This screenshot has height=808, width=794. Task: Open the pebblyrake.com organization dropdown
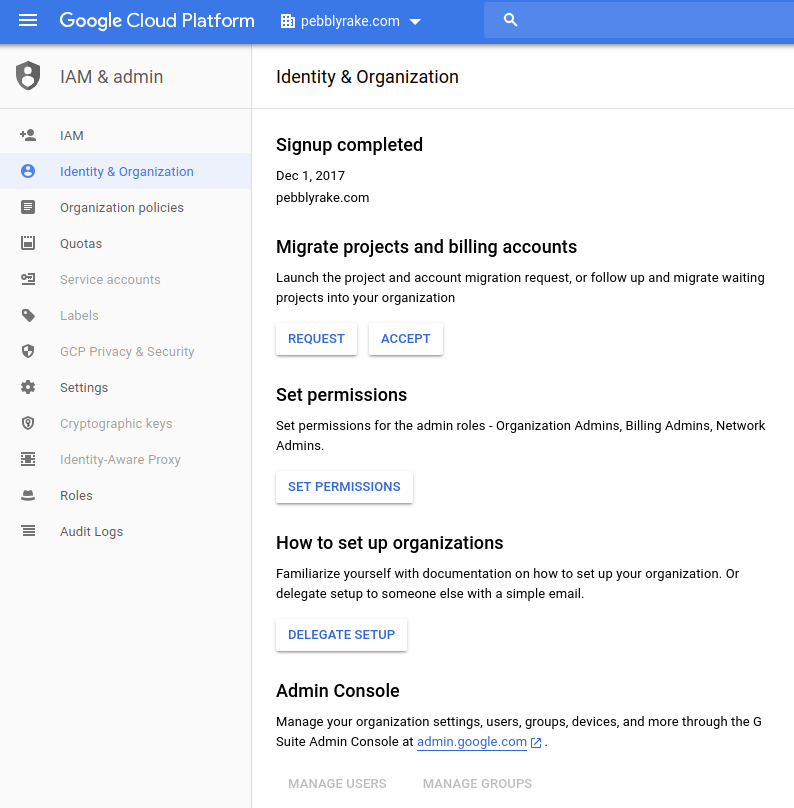tap(350, 20)
